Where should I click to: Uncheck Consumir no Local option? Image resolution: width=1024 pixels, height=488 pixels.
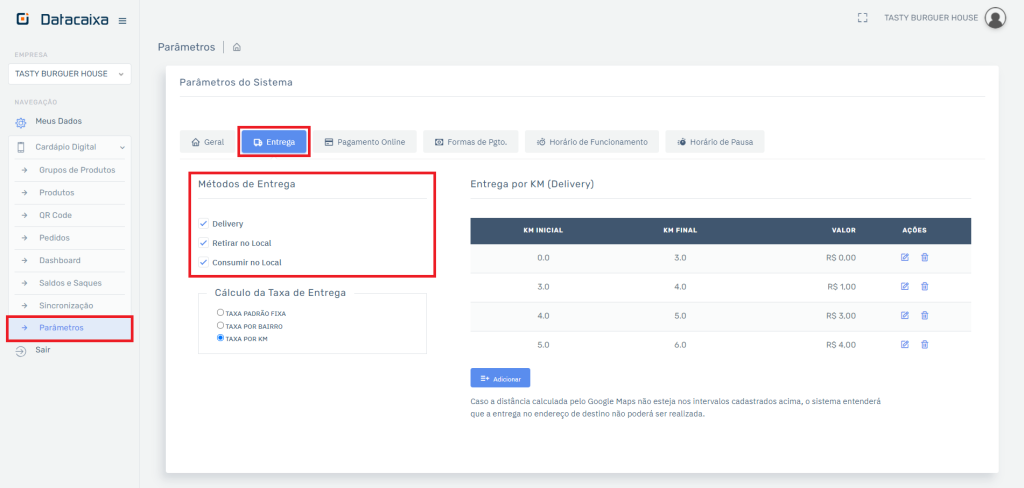point(203,263)
